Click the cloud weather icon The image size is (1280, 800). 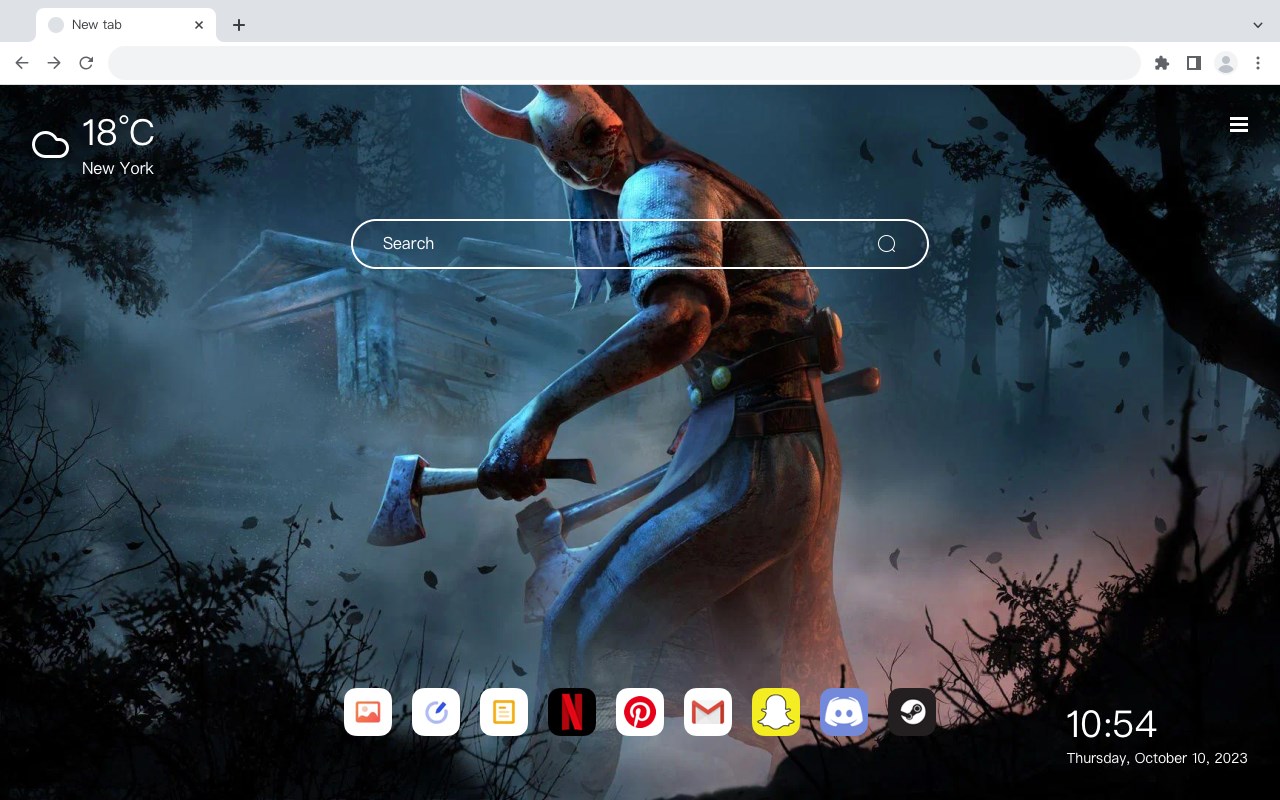coord(50,145)
